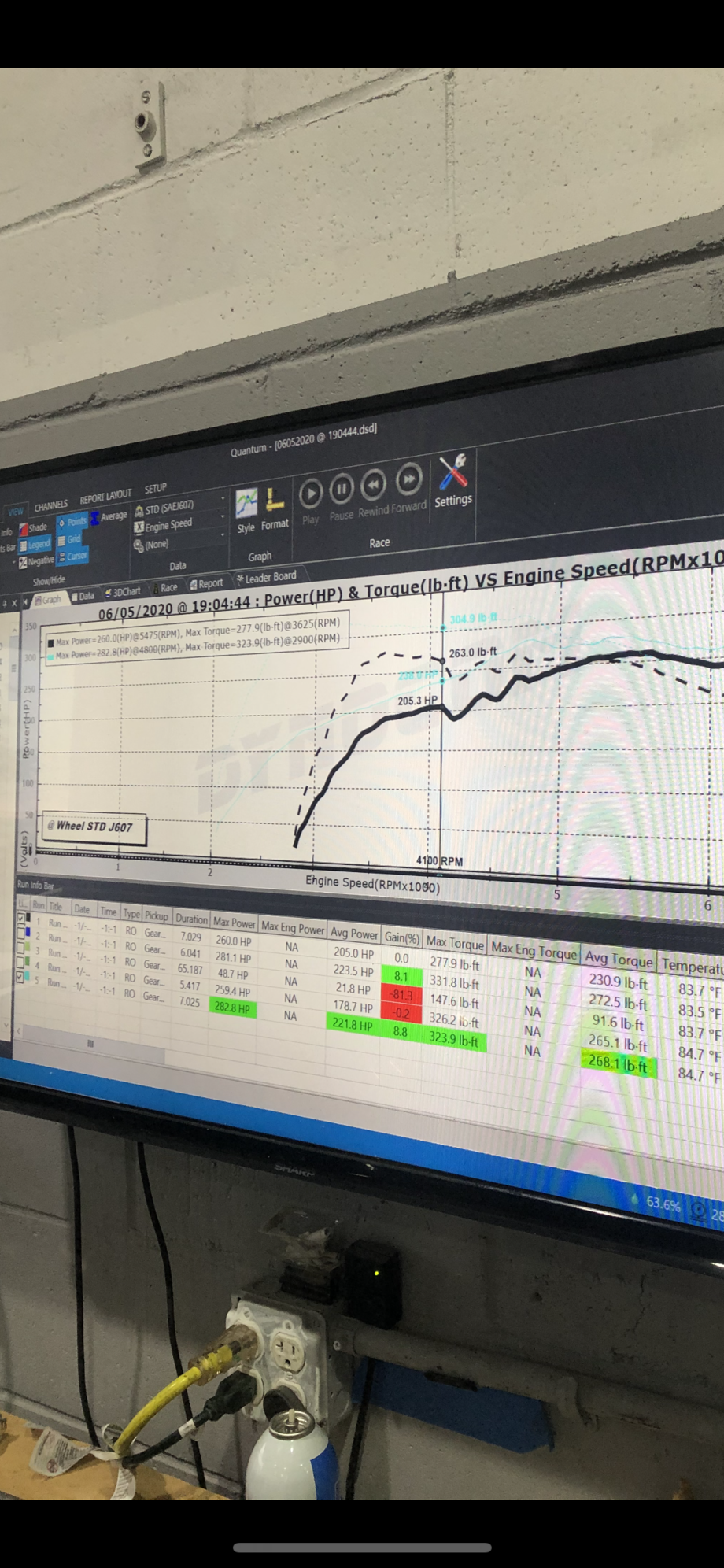Screen dimensions: 724x1568
Task: Click the Run 1 black color swatch
Action: click(x=28, y=918)
